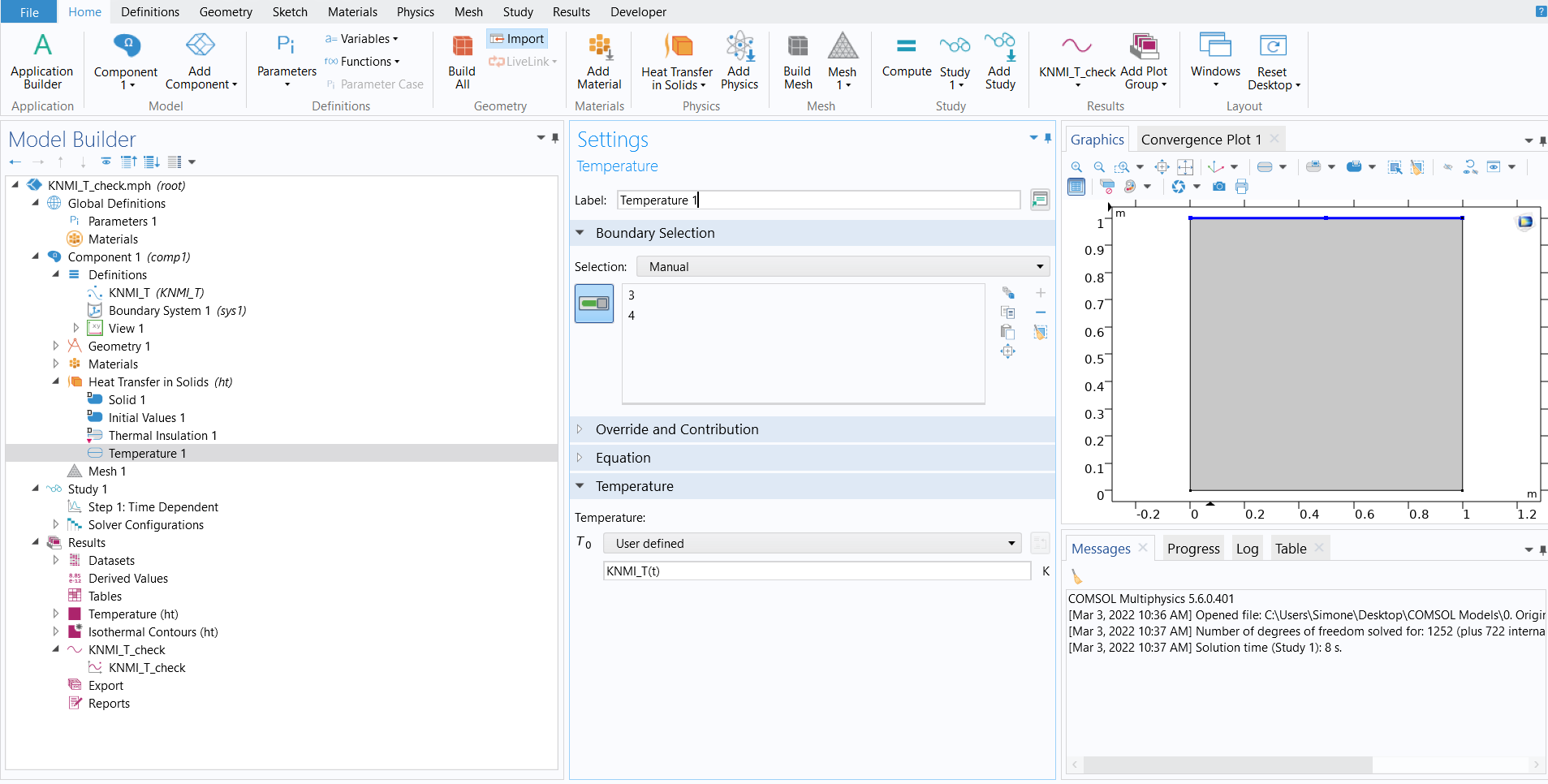Viewport: 1548px width, 784px height.
Task: Click the Import geometry button
Action: 517,39
